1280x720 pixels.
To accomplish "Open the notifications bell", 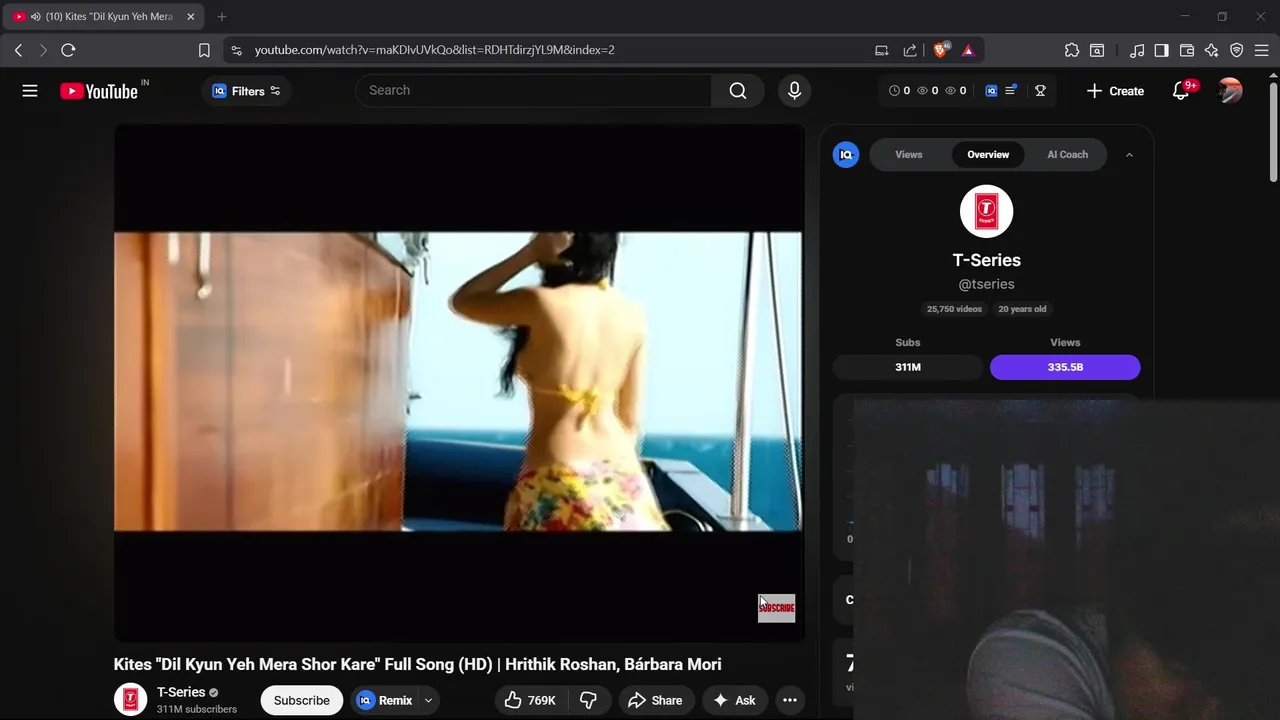I will [1181, 91].
